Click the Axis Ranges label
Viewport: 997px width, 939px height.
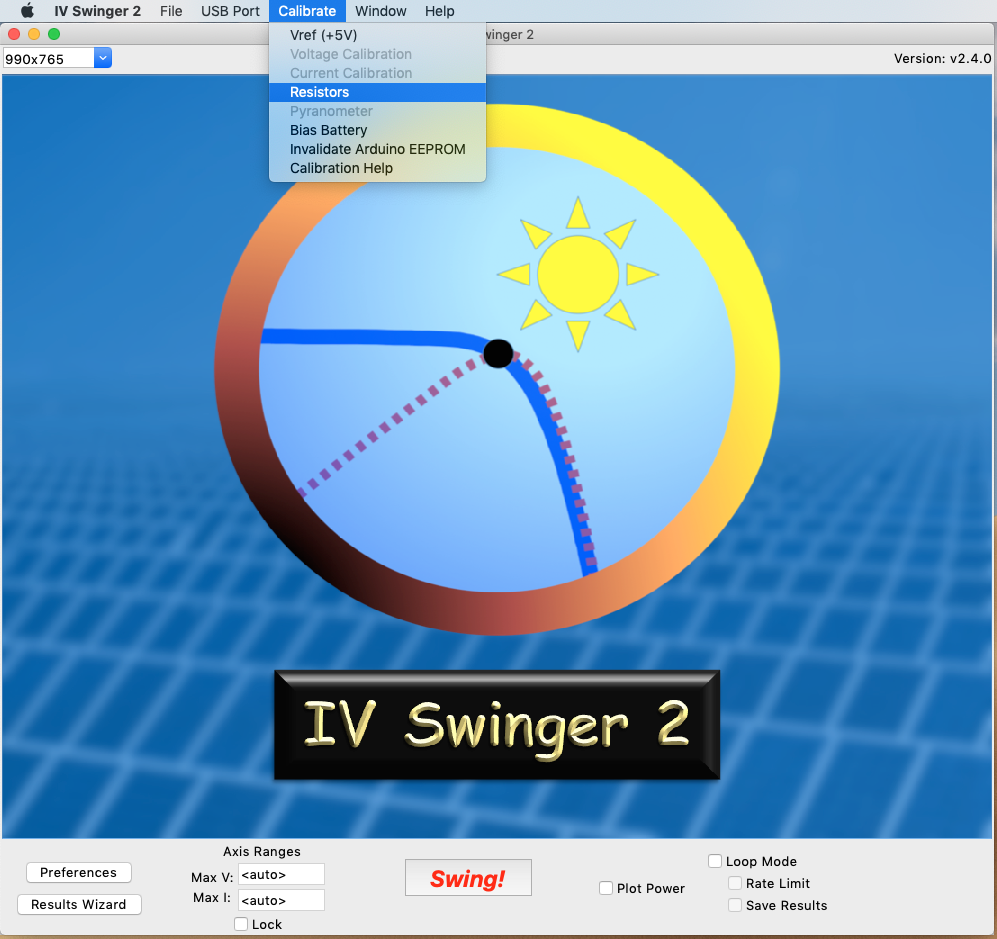pos(262,851)
